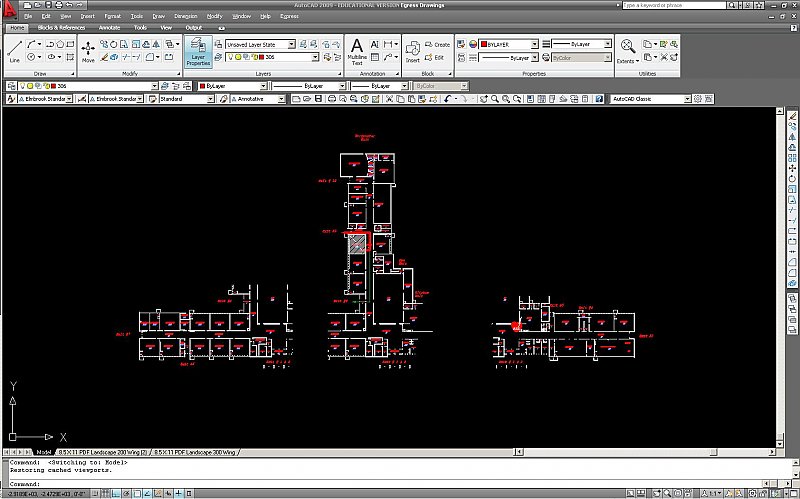The width and height of the screenshot is (800, 499).
Task: Toggle Object Snap in status bar
Action: click(x=137, y=493)
